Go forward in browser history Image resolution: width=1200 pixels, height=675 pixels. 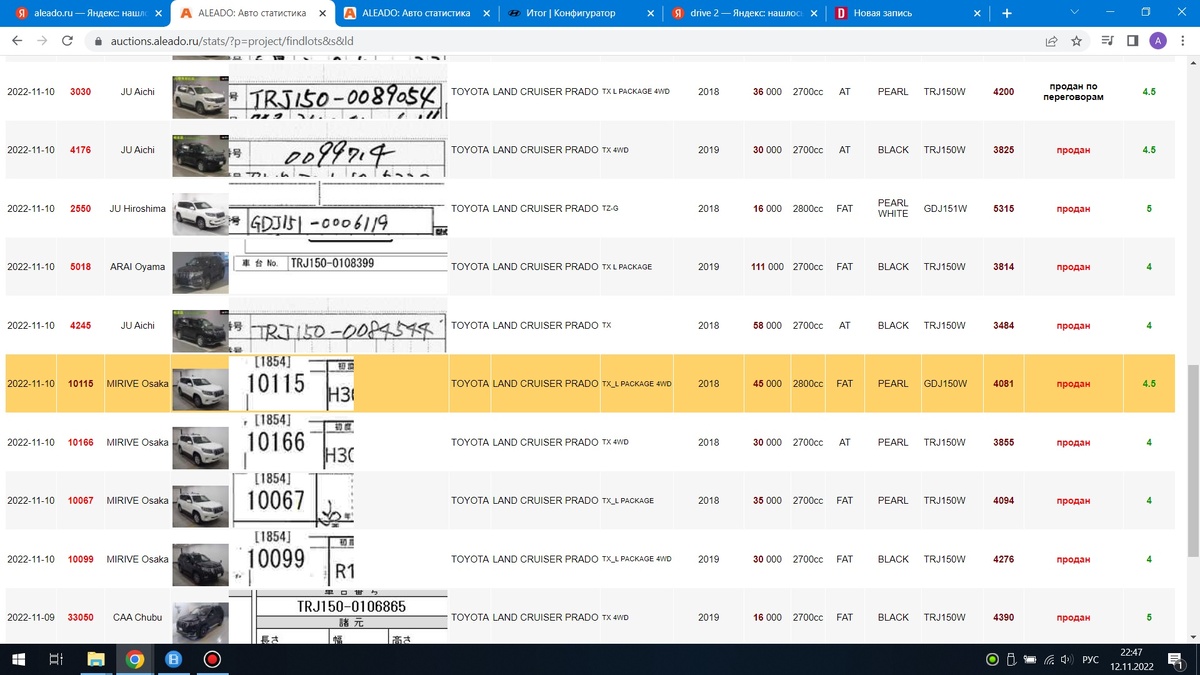pos(42,41)
